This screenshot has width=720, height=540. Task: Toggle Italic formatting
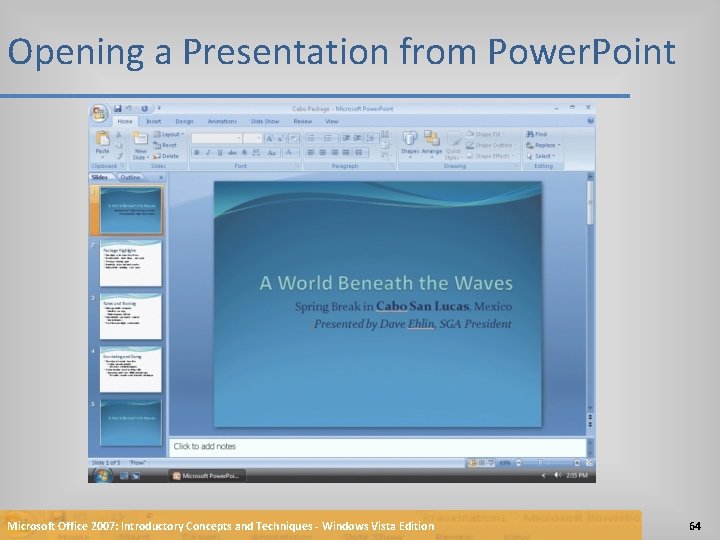208,152
